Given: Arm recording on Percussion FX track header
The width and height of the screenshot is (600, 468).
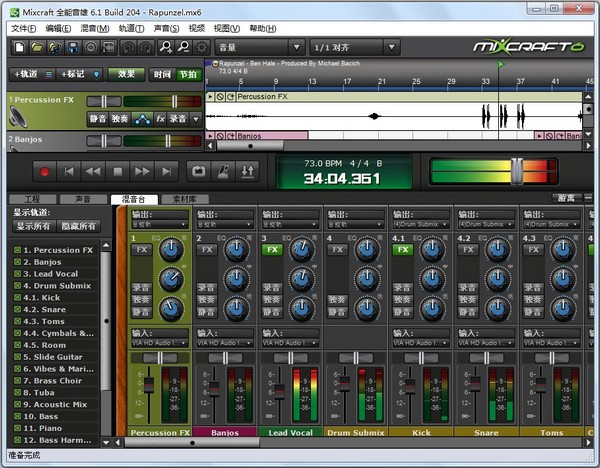Looking at the screenshot, I should coord(178,119).
